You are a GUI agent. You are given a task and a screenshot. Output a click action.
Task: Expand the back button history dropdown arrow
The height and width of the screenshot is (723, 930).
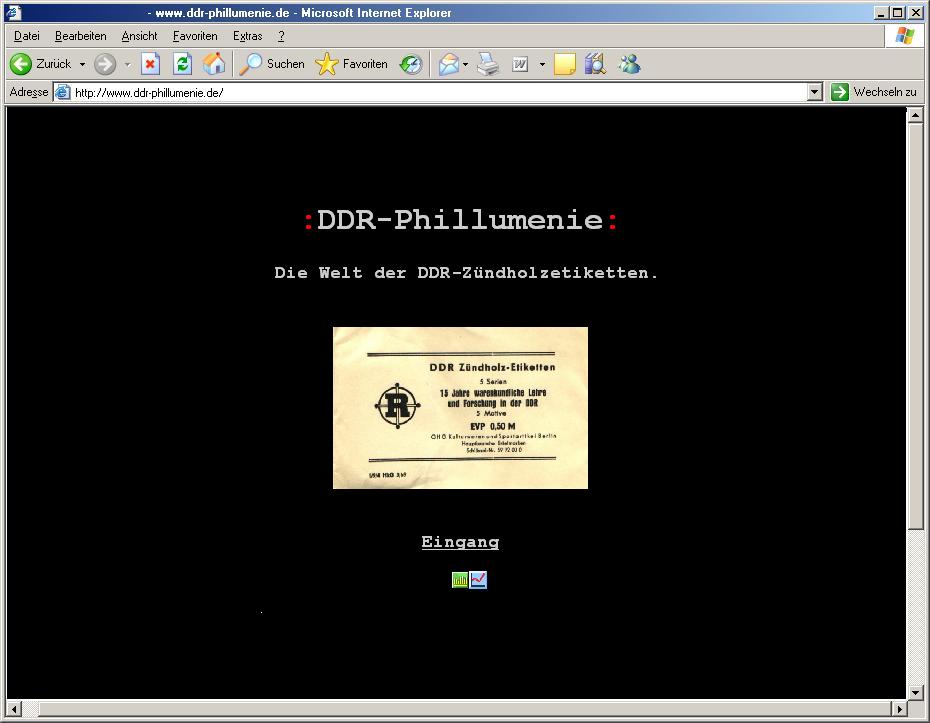click(x=82, y=64)
